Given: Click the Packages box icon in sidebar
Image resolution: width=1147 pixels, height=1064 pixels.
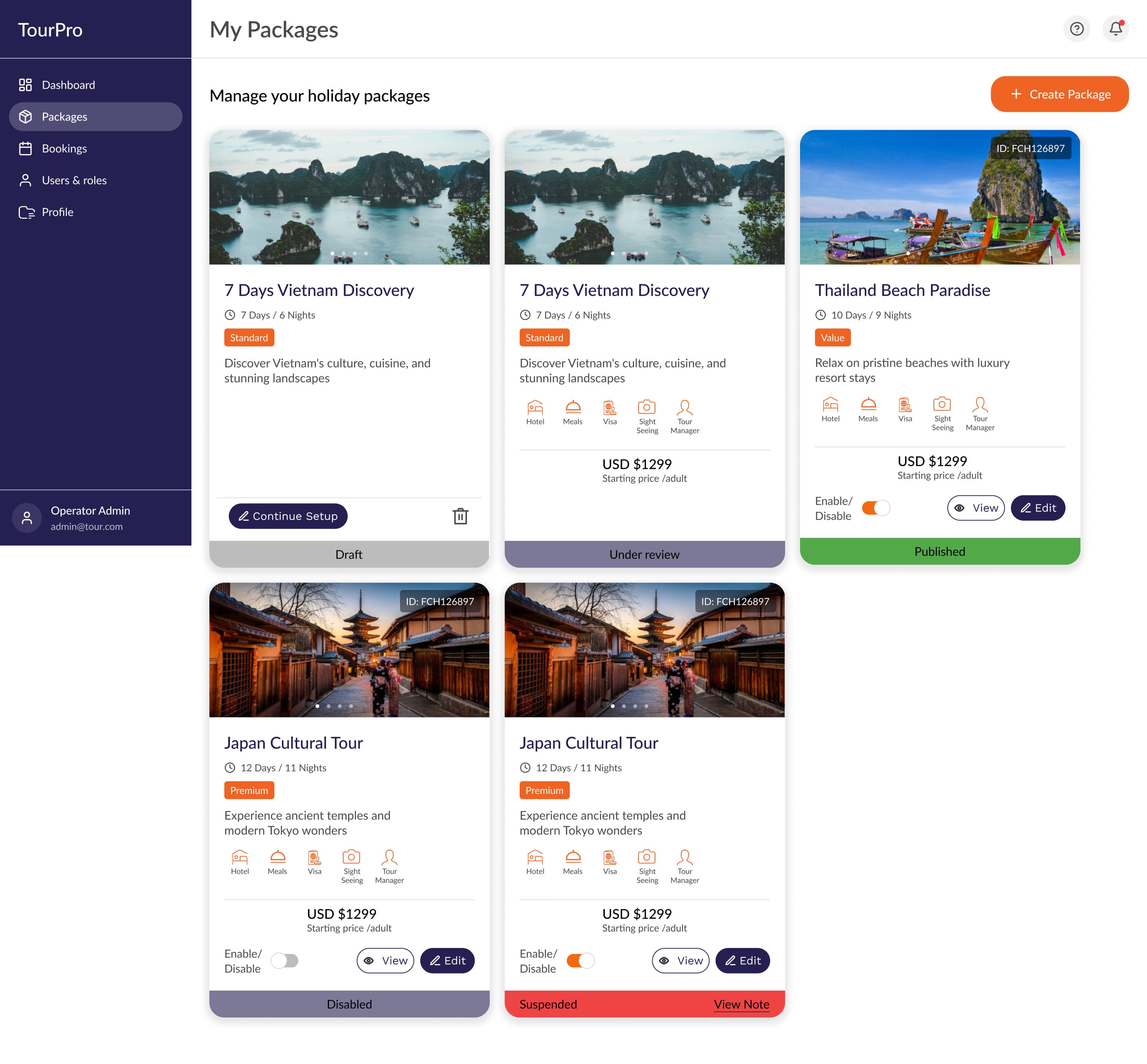Looking at the screenshot, I should point(25,117).
